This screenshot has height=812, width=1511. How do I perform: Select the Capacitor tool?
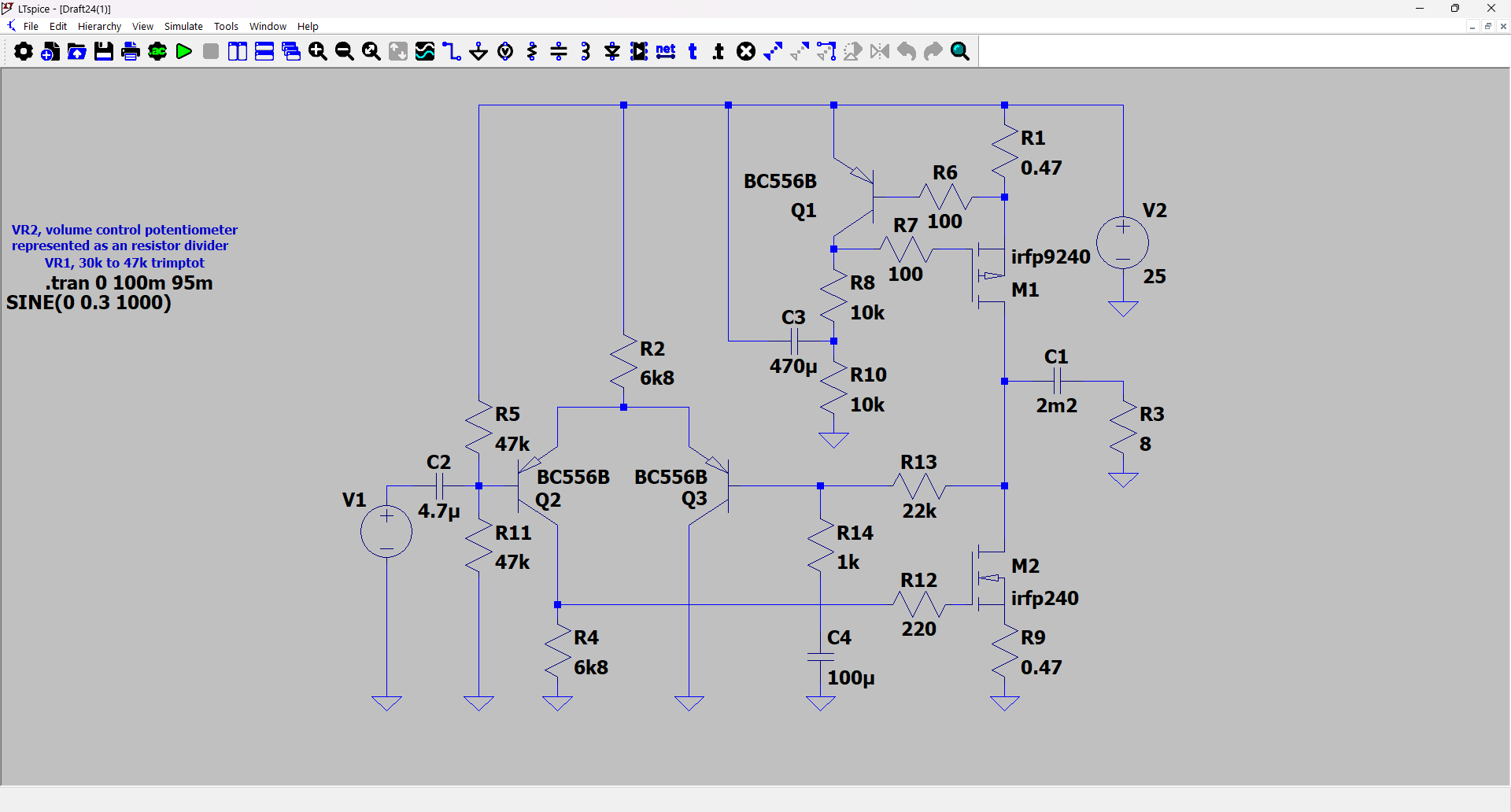click(559, 52)
